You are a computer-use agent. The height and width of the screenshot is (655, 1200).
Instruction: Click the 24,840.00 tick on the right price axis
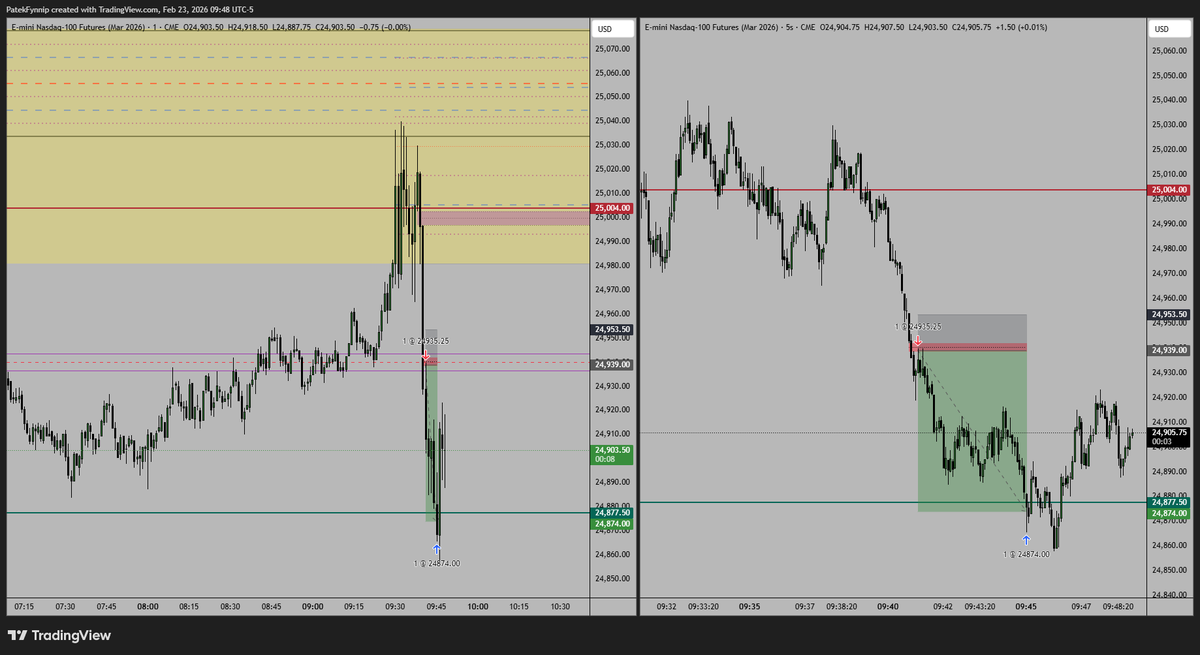pos(1169,595)
